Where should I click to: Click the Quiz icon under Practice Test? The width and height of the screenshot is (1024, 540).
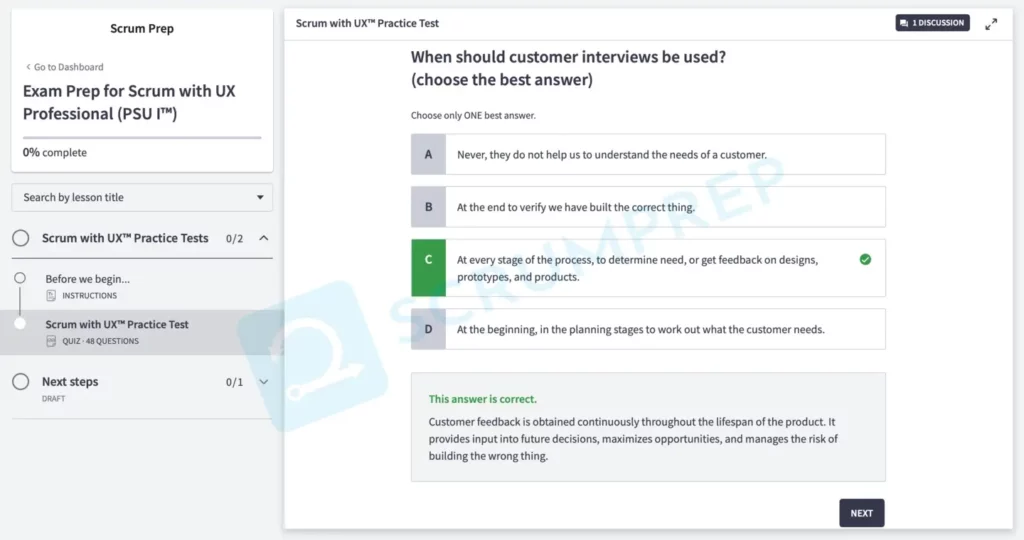click(51, 342)
